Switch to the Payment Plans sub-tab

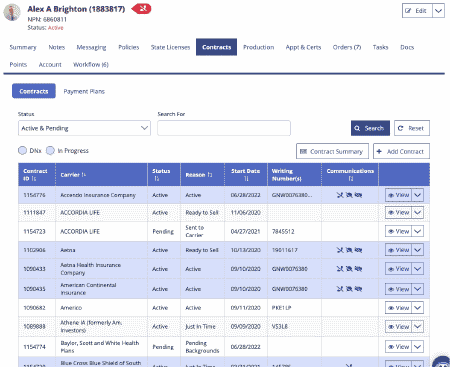[84, 91]
